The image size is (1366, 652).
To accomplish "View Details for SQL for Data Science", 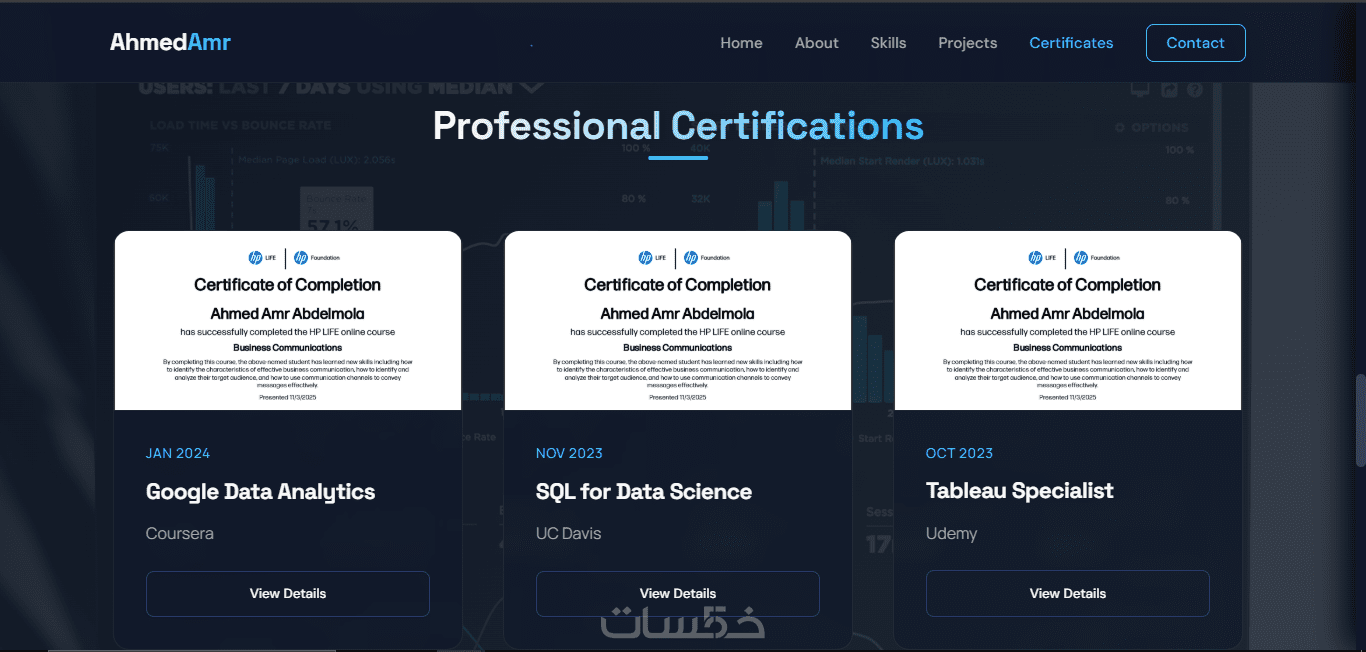I will (678, 594).
